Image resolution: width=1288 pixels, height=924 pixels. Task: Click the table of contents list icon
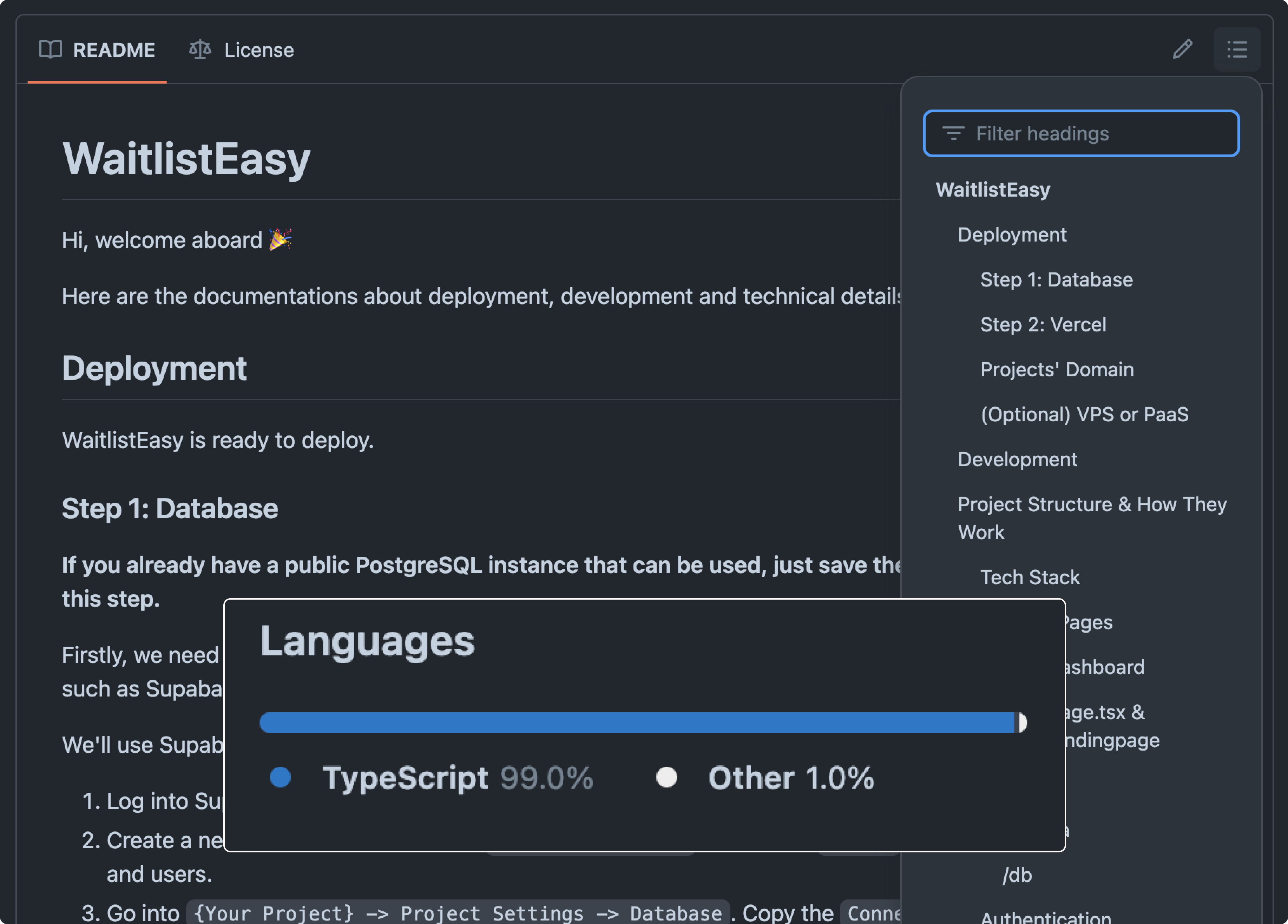1238,48
